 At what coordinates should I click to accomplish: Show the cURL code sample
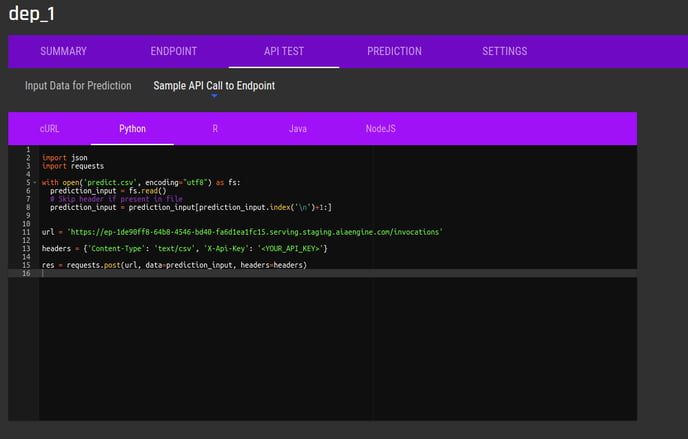point(50,128)
